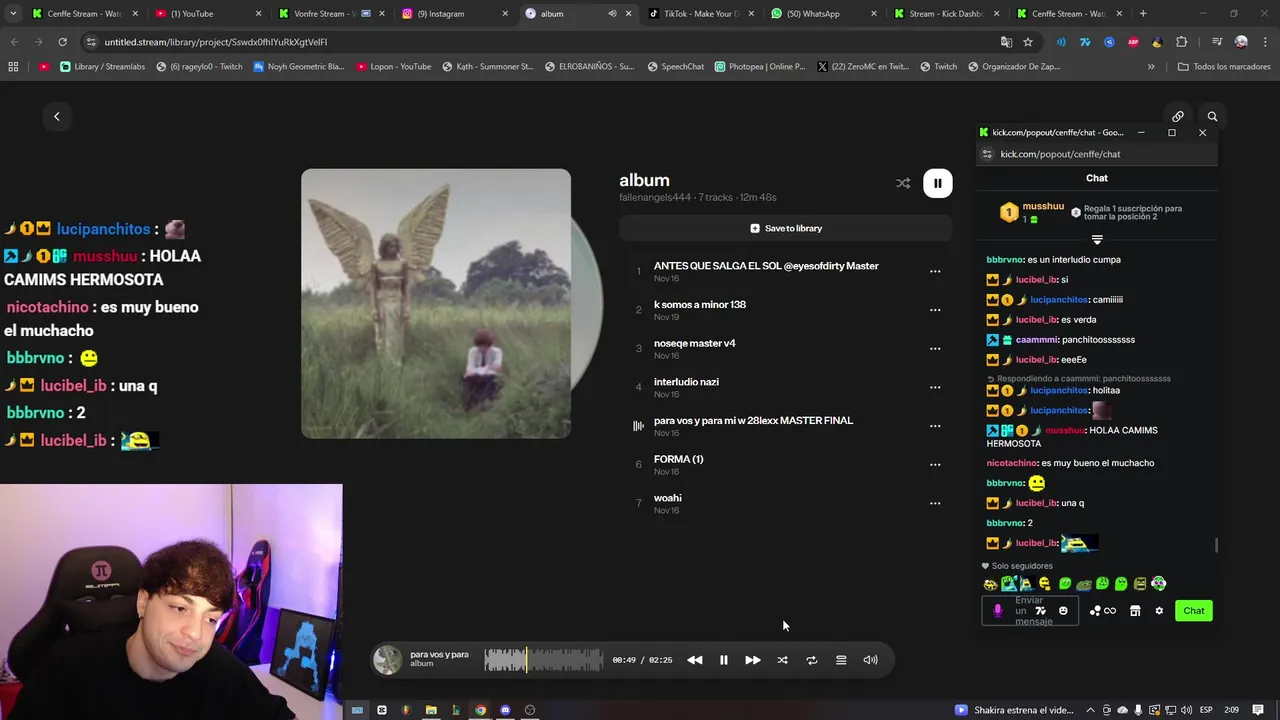Open the media control icon in toolbar

coord(1216,42)
